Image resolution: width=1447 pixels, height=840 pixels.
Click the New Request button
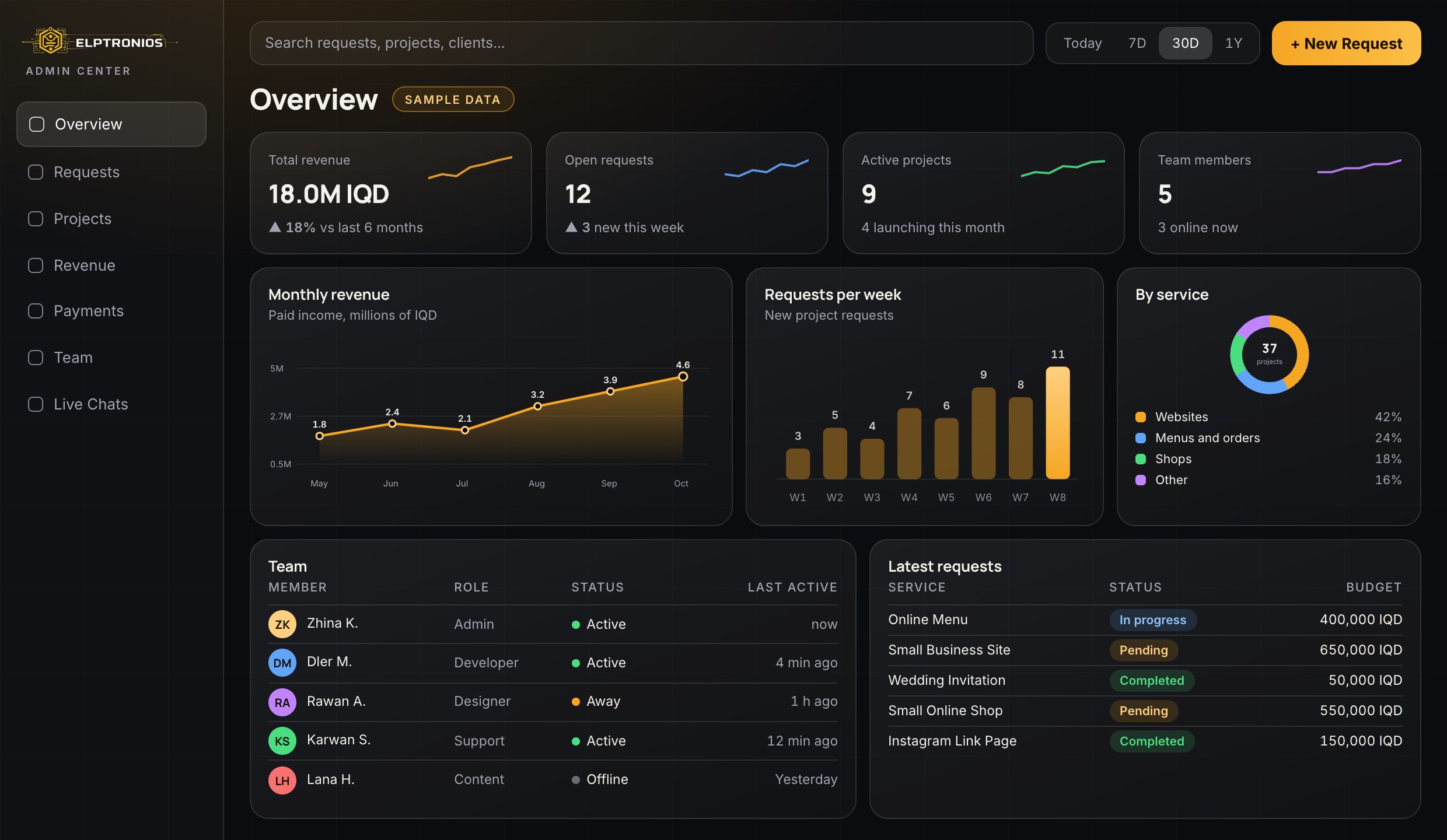click(x=1346, y=43)
